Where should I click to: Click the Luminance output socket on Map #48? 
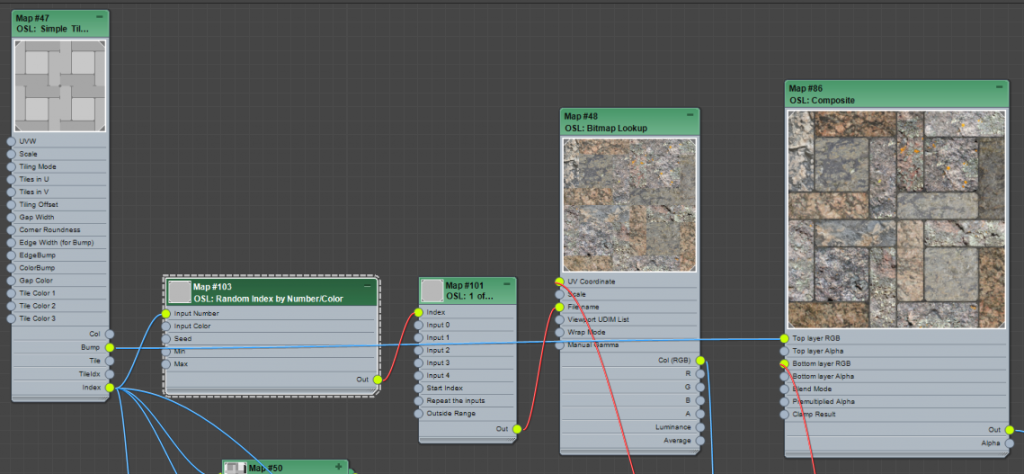point(700,426)
